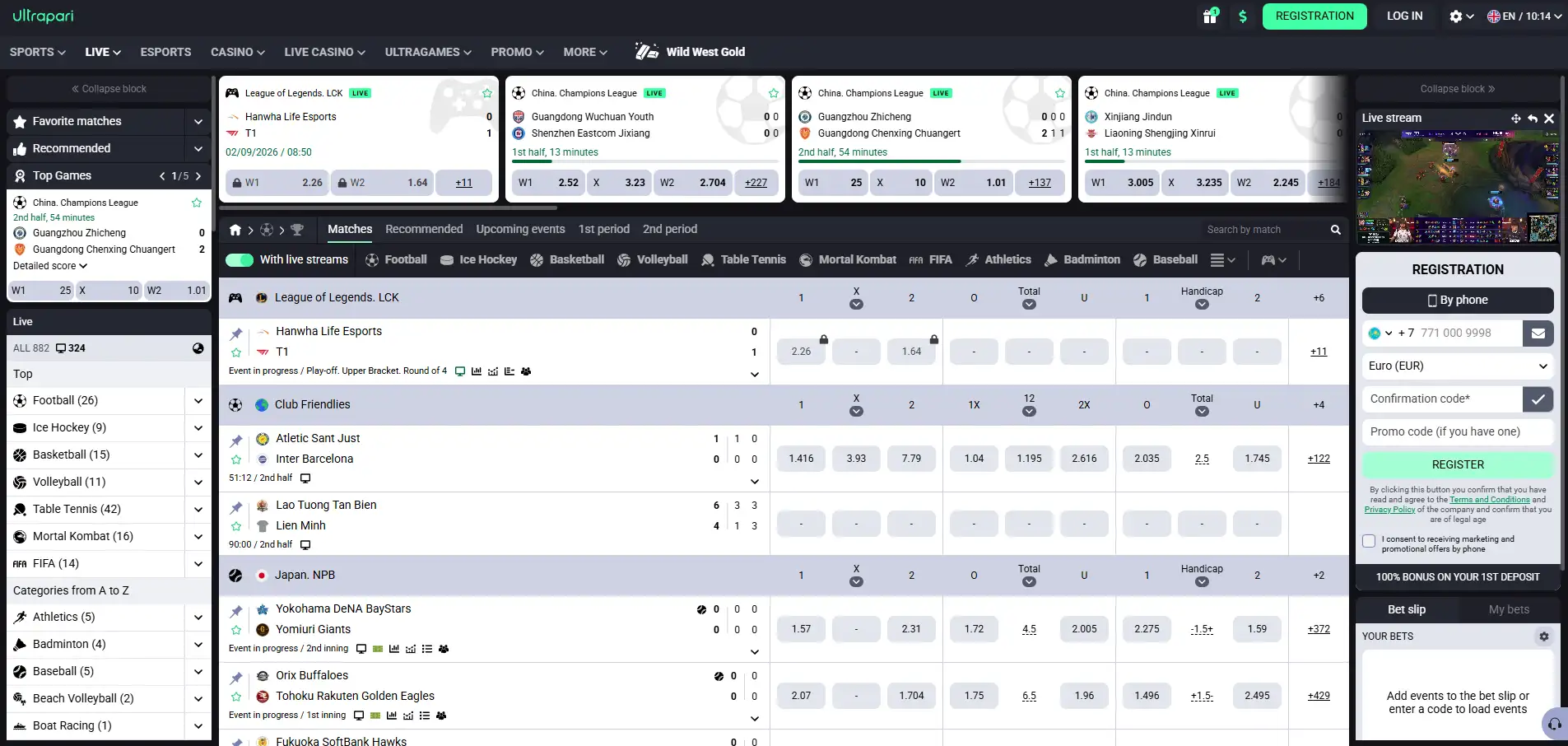
Task: Toggle favorite star beside Inter Barcelona
Action: pos(236,459)
